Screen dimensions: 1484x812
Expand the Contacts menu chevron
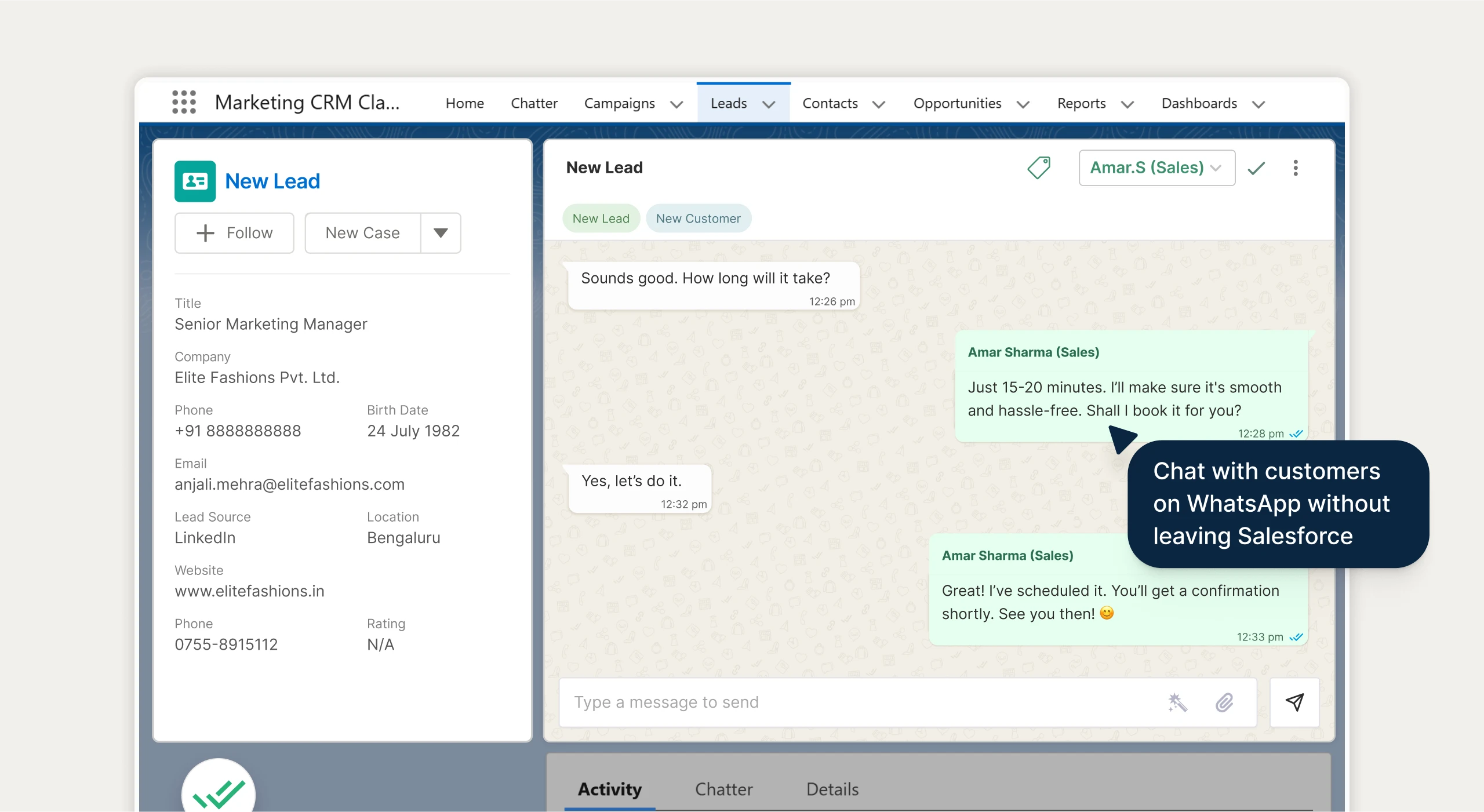click(879, 104)
